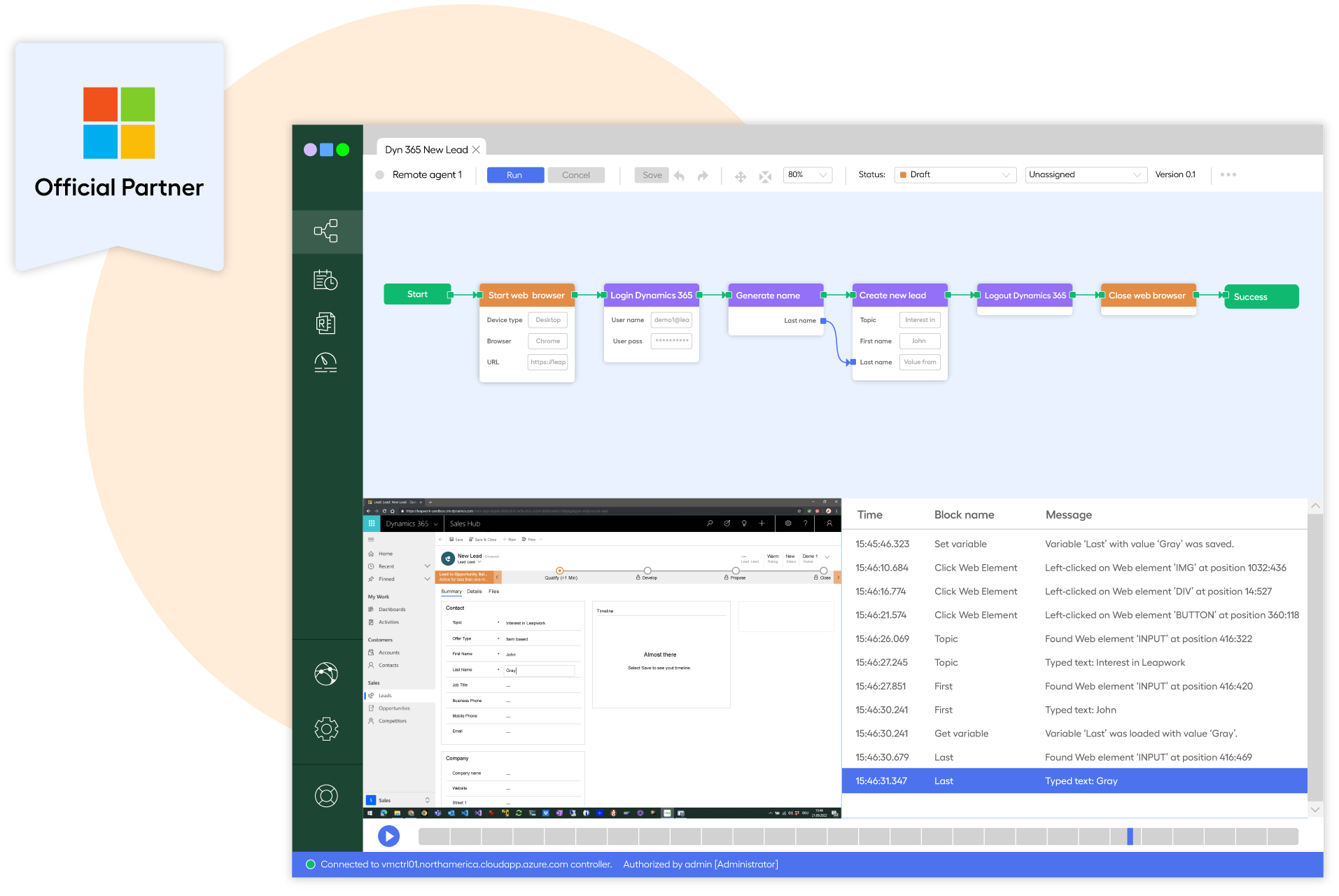Screen dimensions: 1339x896
Task: Play the run recording
Action: pos(388,836)
